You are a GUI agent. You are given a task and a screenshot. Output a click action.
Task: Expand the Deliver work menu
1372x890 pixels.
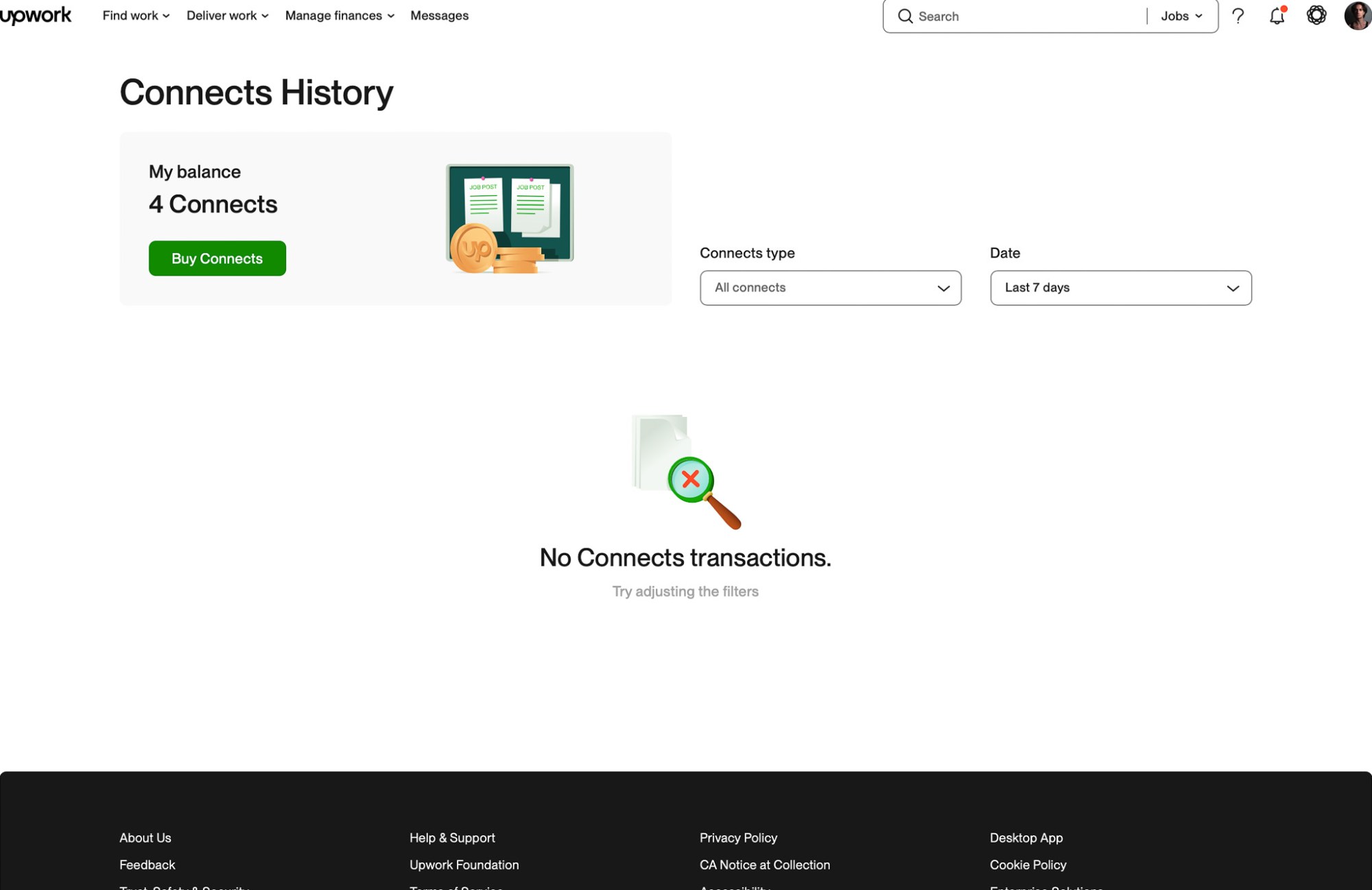point(227,15)
